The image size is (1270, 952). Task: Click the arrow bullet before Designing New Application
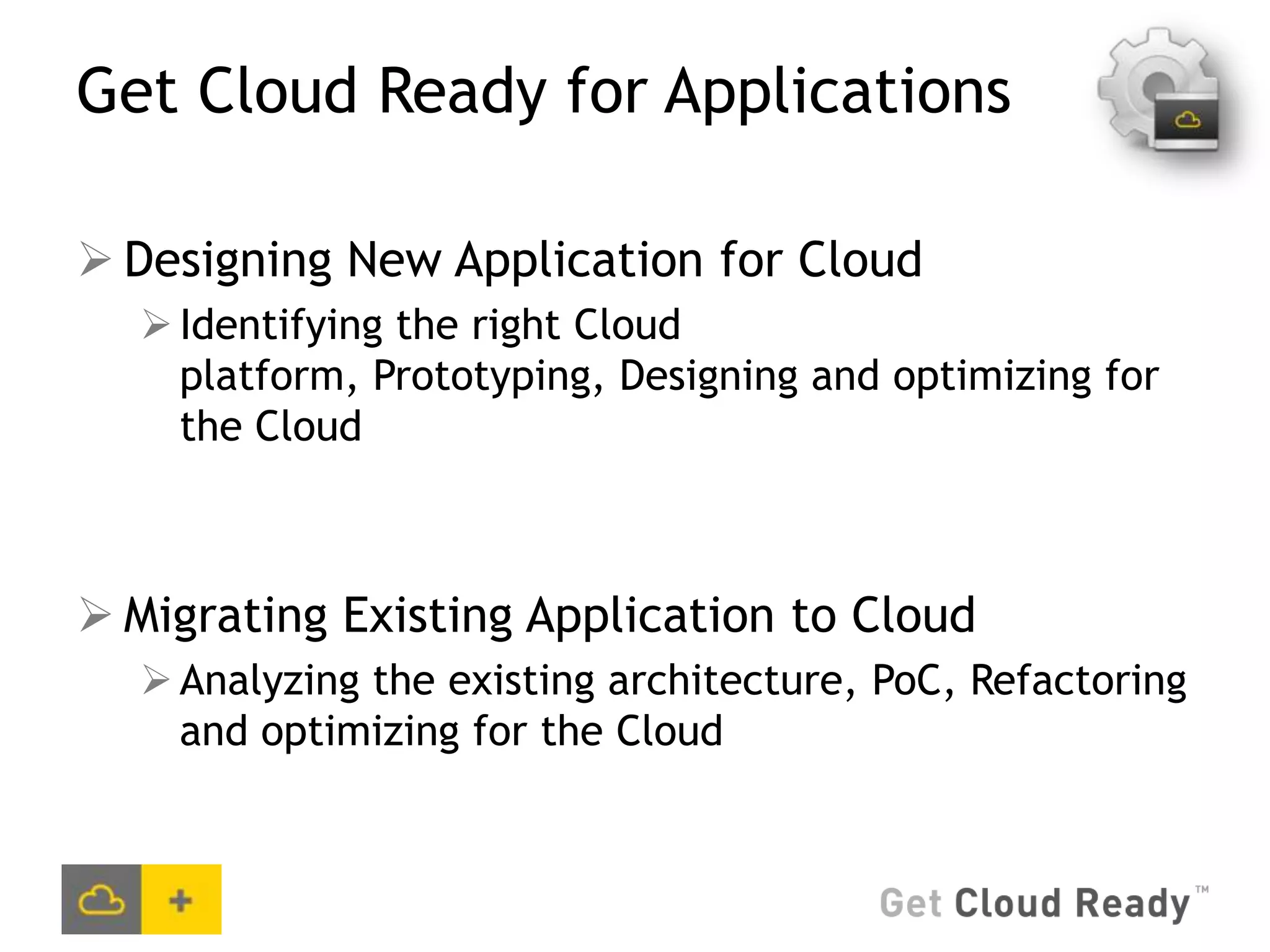click(95, 260)
